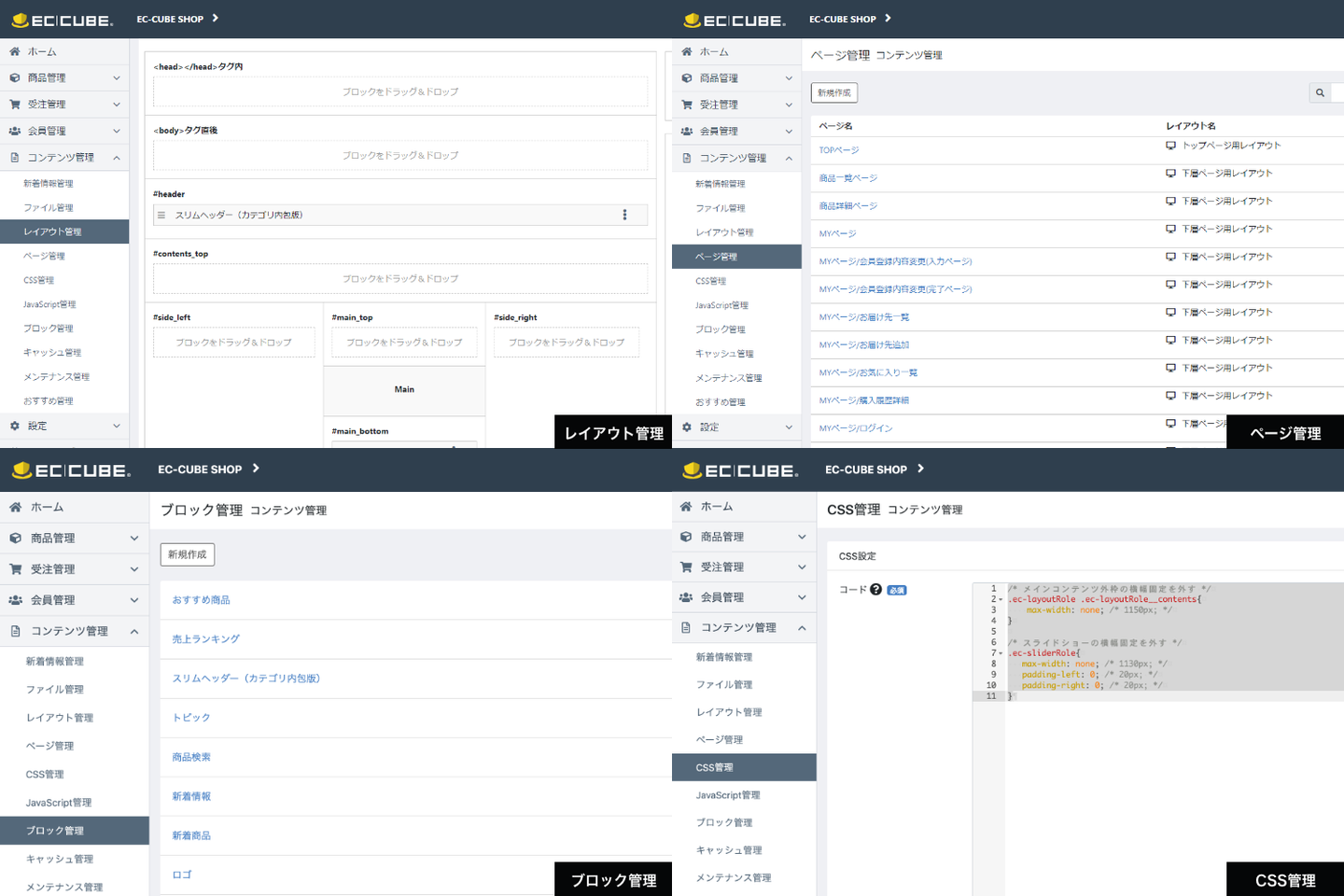Click 商品管理 cube icon in ページ管理 screen
Screen dimensions: 1344x896
pos(687,78)
